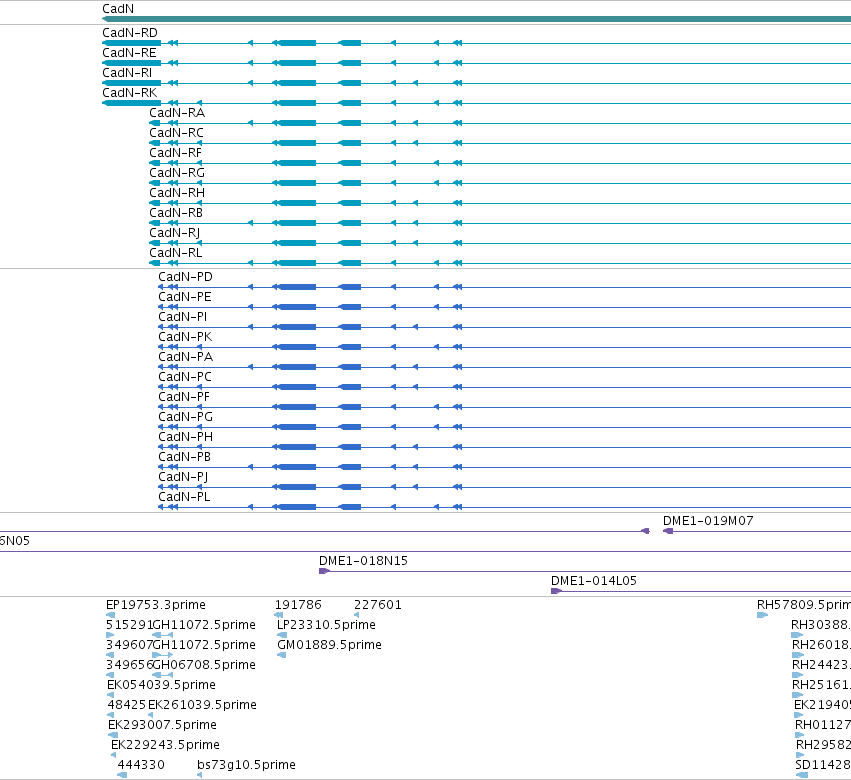Select the CadN-RJ transcript label

coord(175,233)
